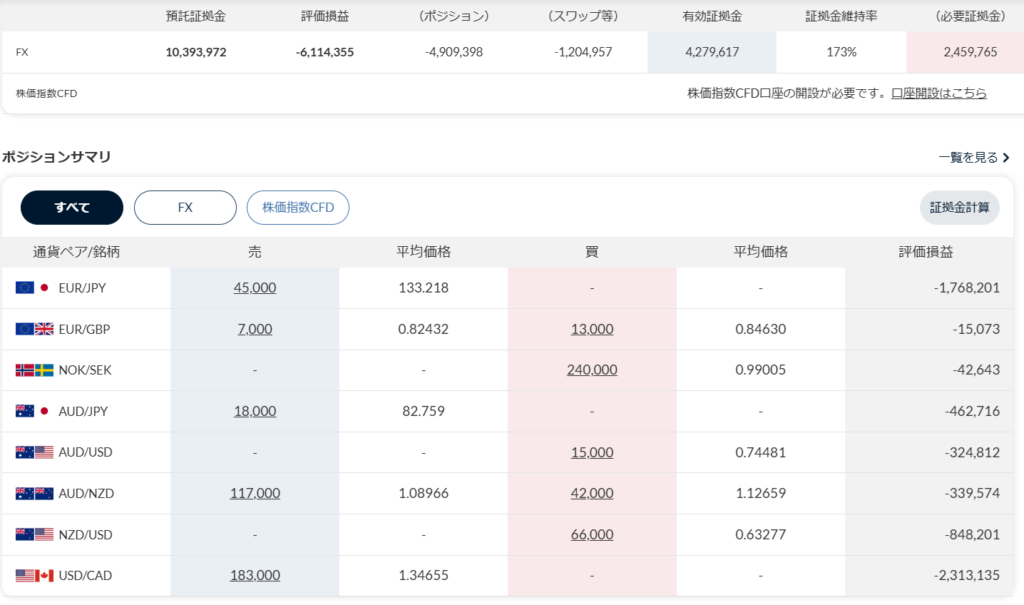The height and width of the screenshot is (605, 1024).
Task: Click the USD/CAD flag icon
Action: click(x=34, y=575)
